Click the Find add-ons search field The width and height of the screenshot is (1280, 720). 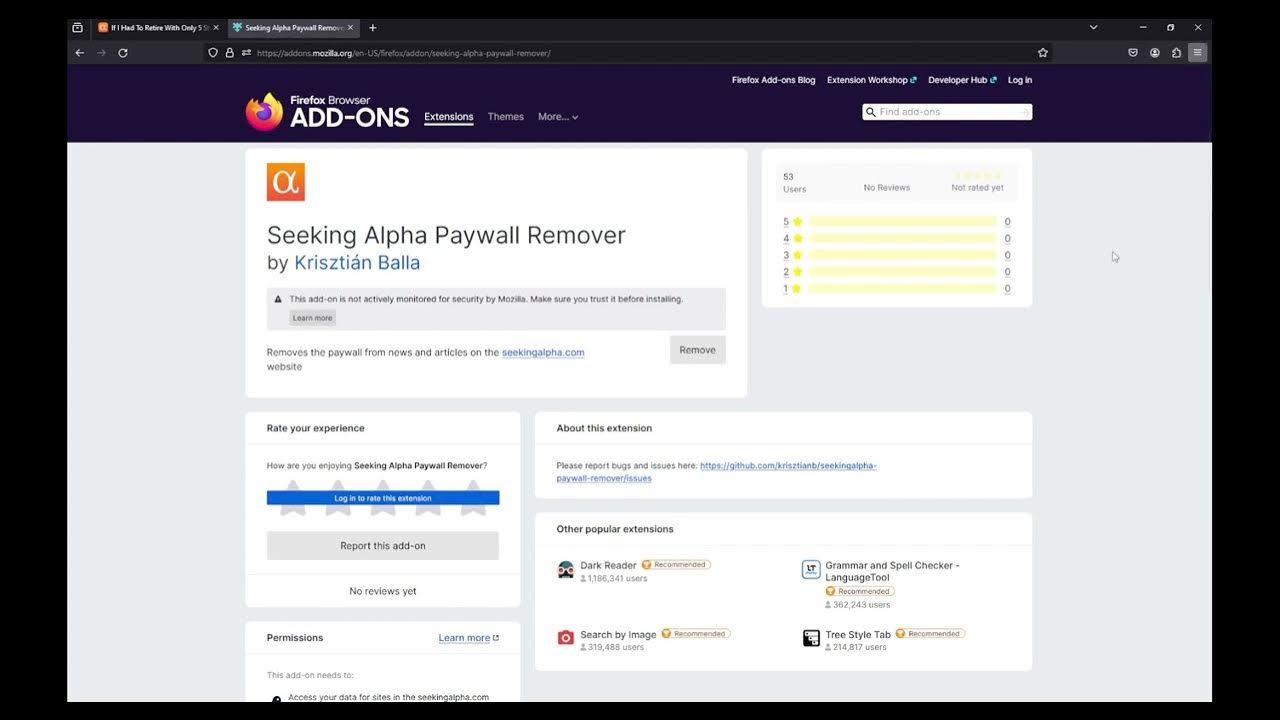point(947,112)
